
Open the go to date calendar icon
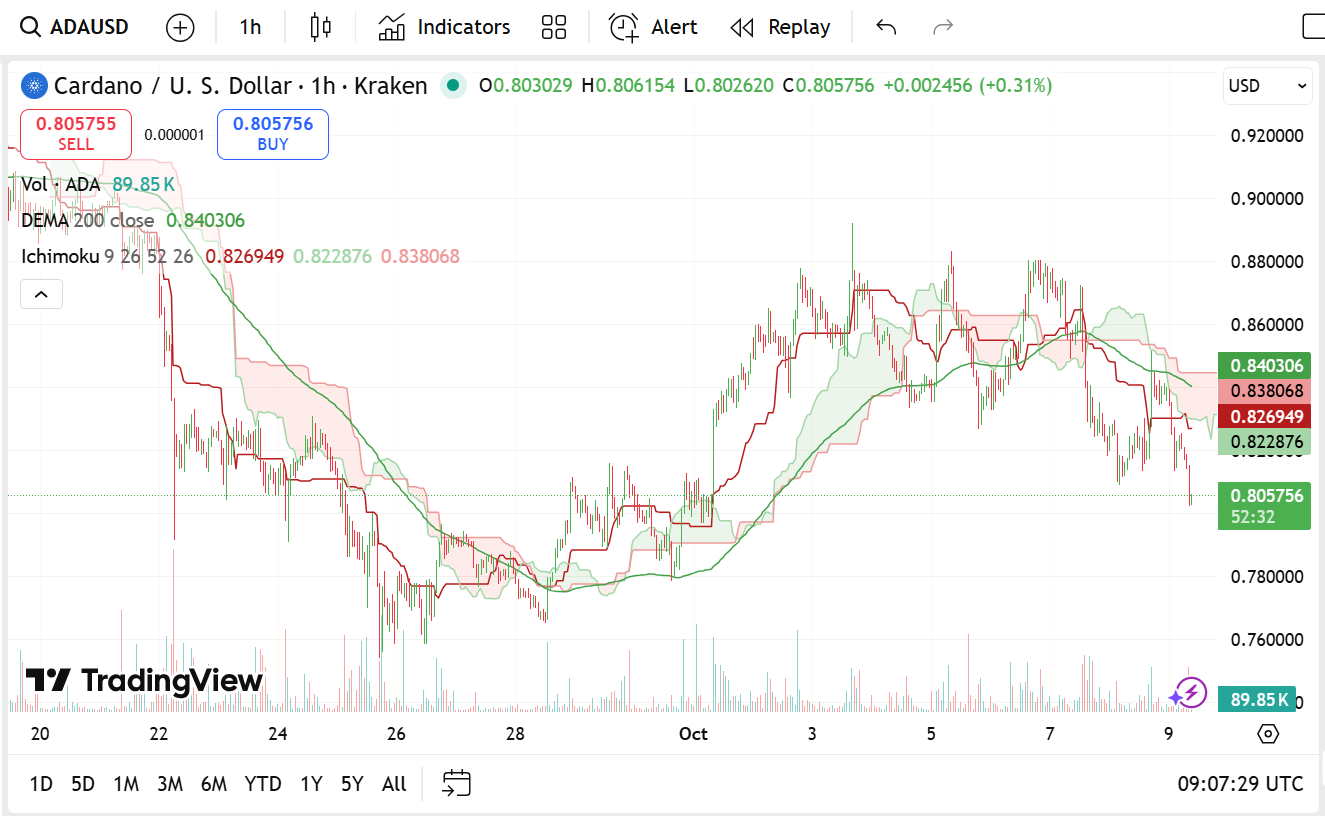coord(456,784)
